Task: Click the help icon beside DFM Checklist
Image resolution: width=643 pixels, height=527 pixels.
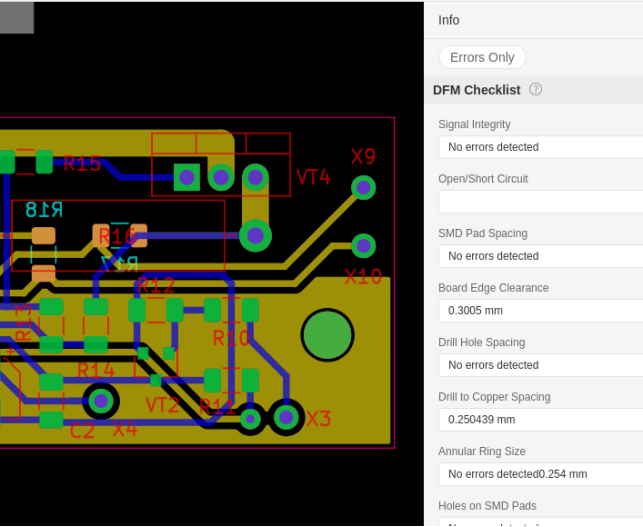Action: click(536, 89)
